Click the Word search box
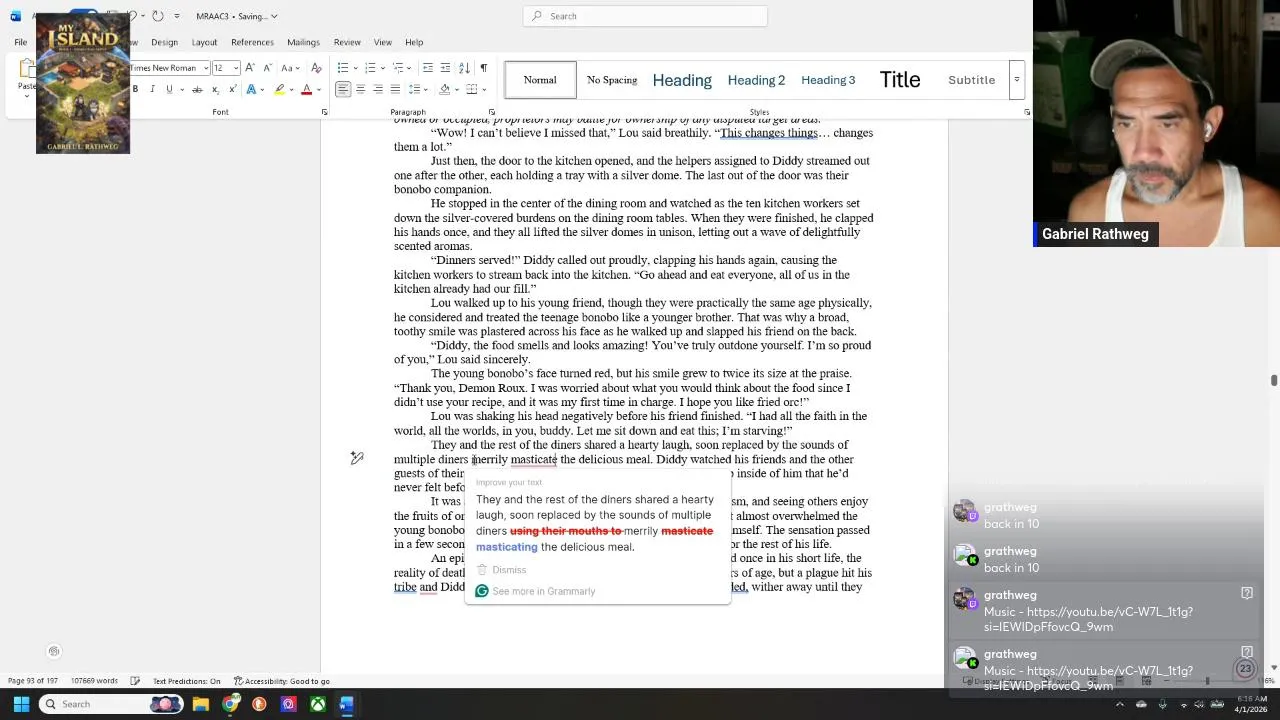Screen dimensions: 1280x720 (x=645, y=16)
